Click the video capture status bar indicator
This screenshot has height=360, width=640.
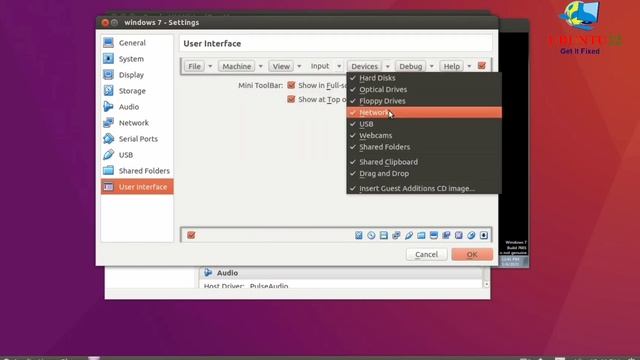coord(446,235)
